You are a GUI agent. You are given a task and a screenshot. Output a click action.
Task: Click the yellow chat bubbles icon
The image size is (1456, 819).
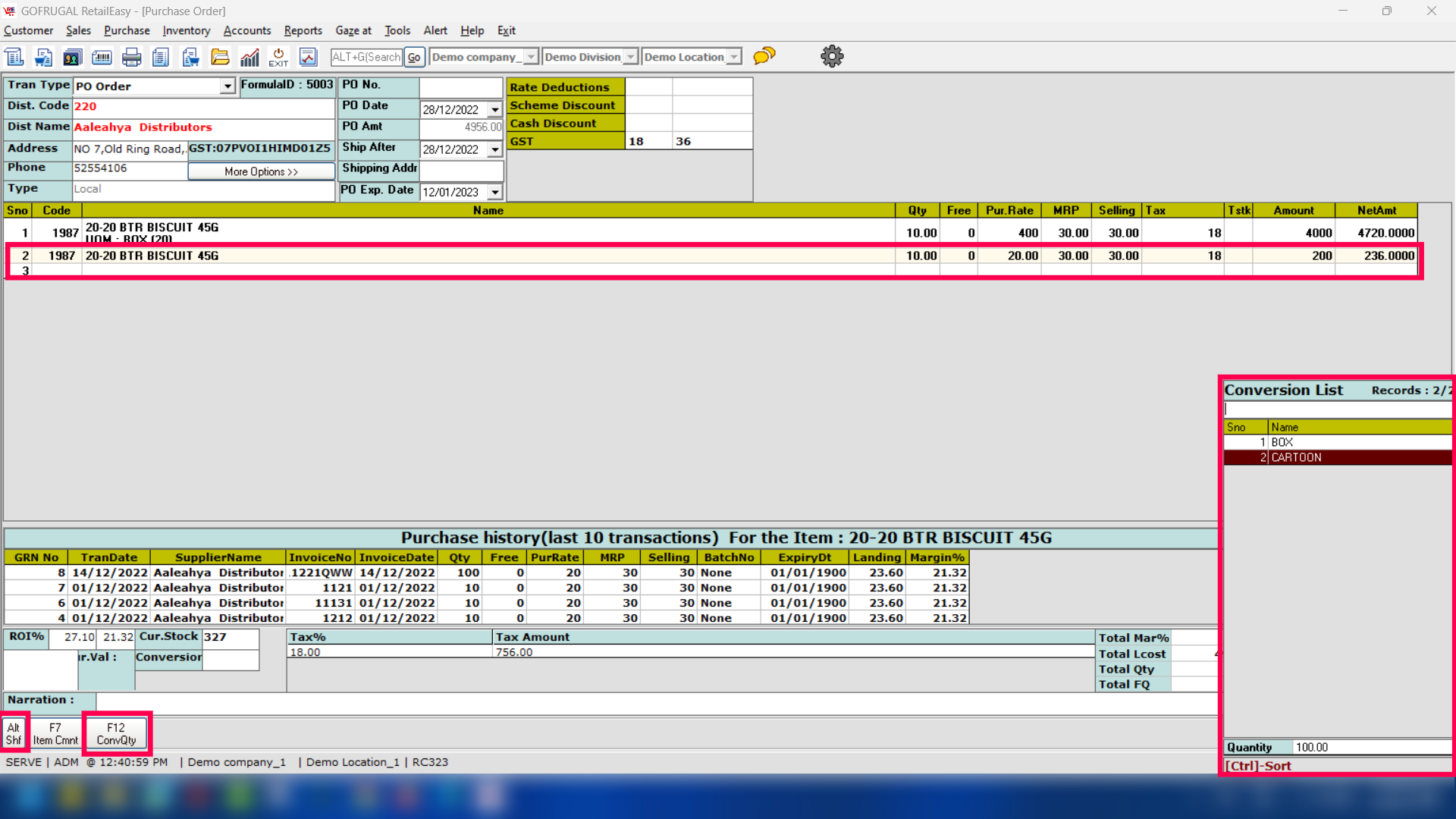(x=764, y=56)
